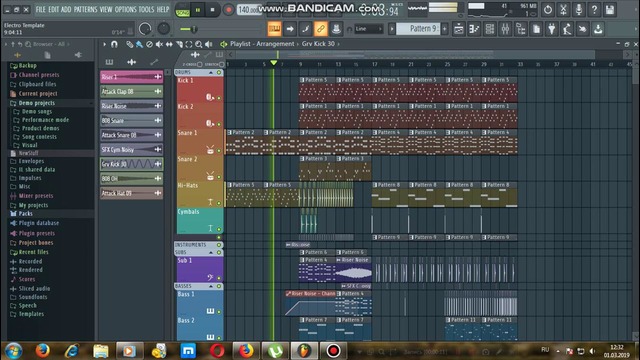Click the save project floppy icon
The width and height of the screenshot is (640, 360).
tap(610, 9)
